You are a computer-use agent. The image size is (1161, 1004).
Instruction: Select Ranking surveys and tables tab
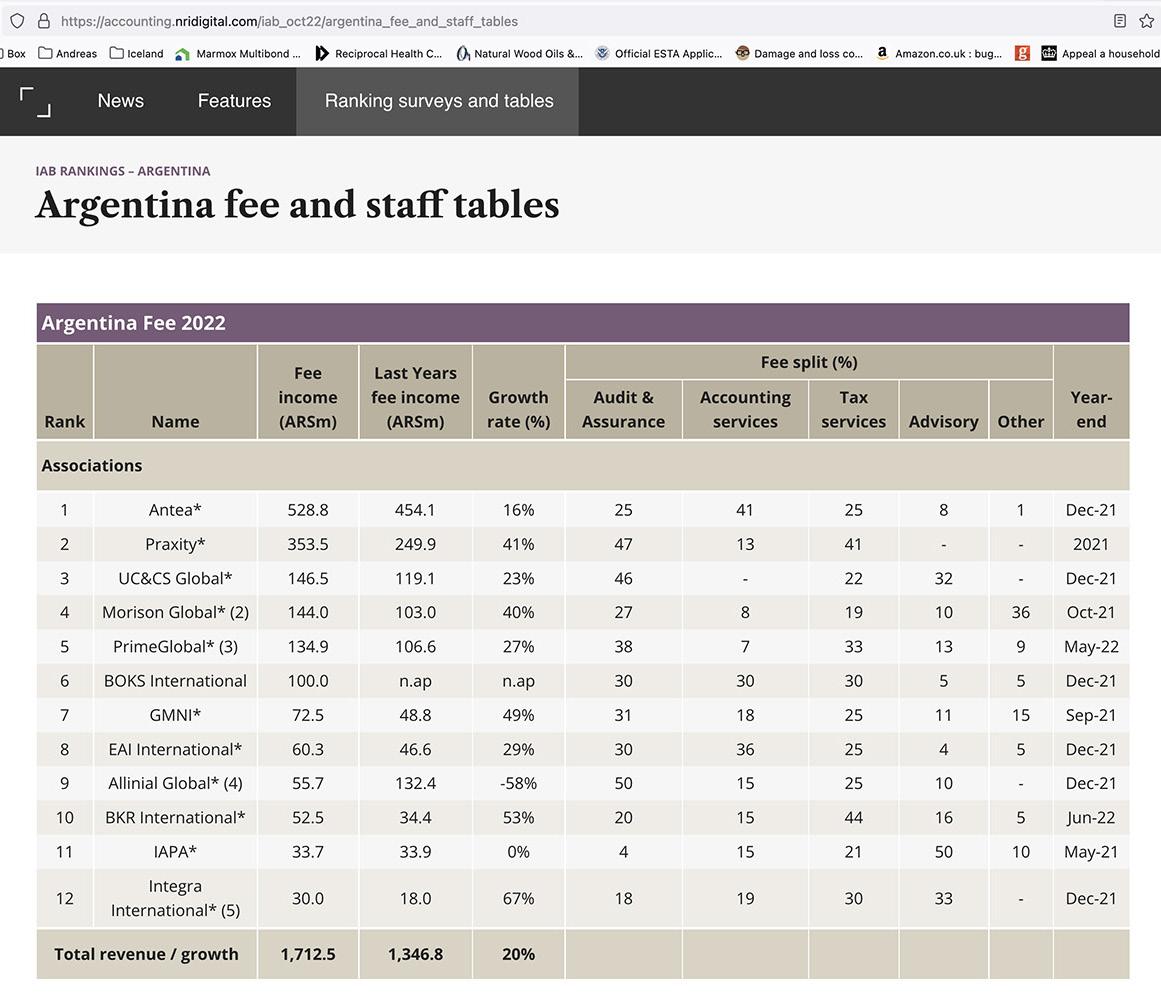click(438, 101)
